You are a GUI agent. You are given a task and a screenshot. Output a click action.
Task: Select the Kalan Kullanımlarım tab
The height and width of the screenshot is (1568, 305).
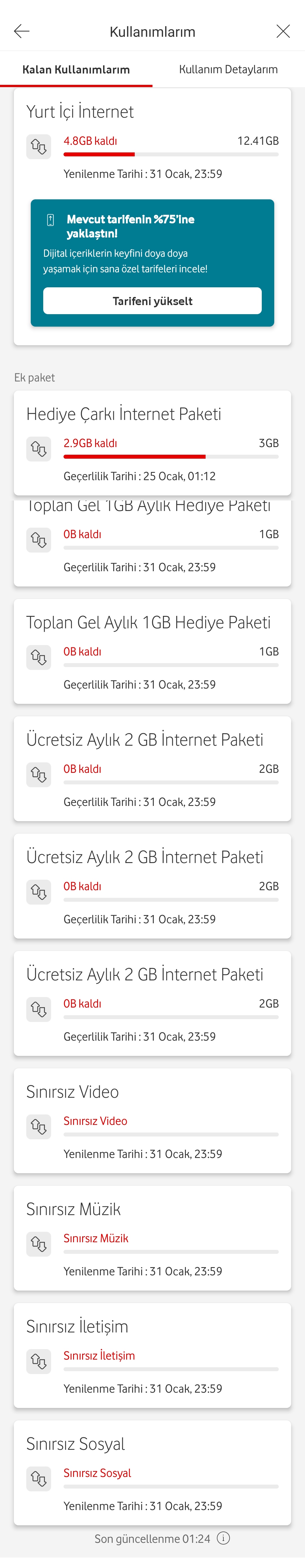(76, 69)
